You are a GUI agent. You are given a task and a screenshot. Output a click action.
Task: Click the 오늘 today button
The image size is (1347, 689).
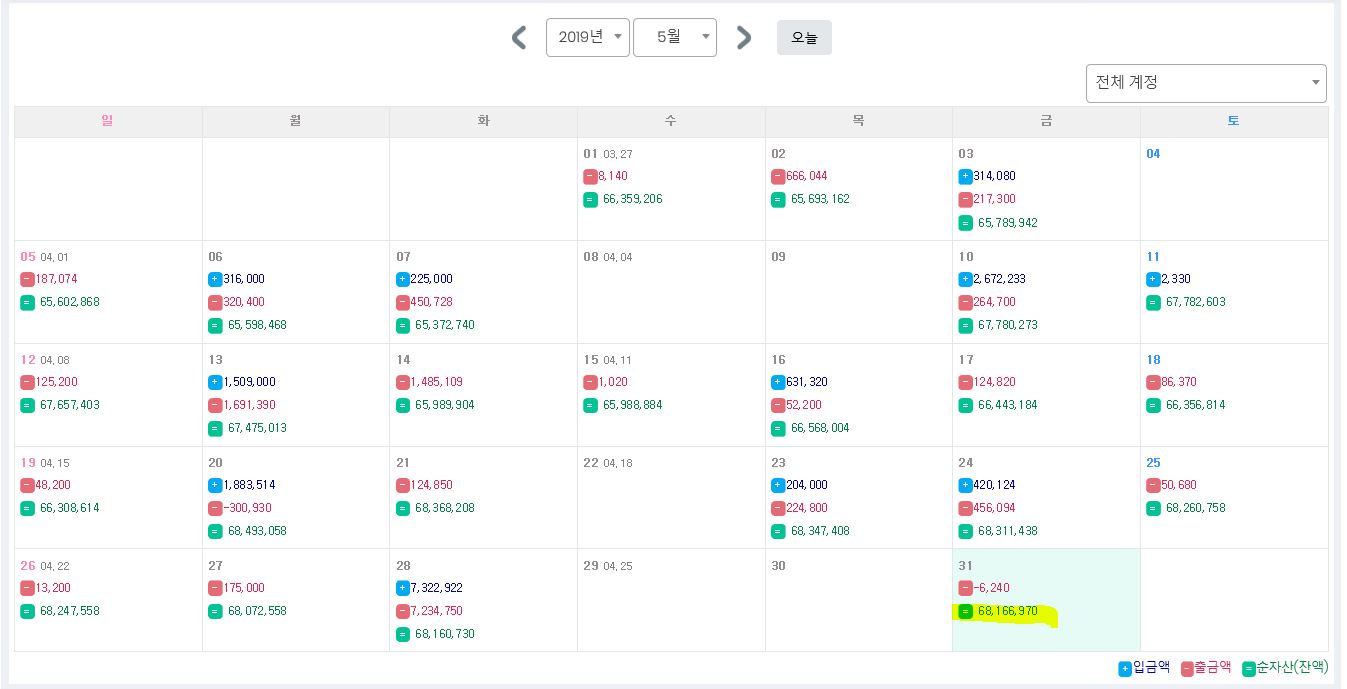coord(804,38)
